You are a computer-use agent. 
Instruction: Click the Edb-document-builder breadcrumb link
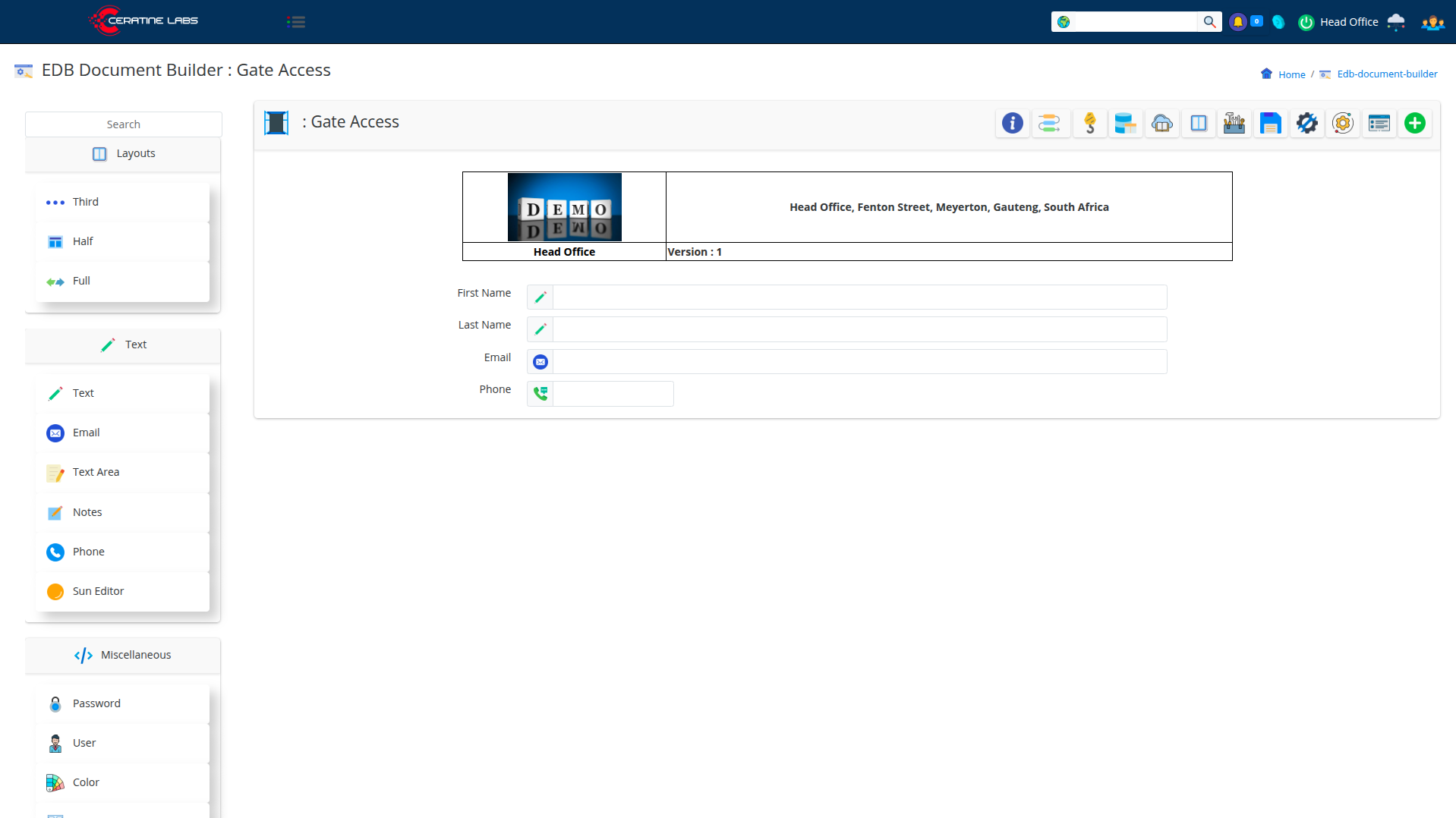coord(1386,74)
